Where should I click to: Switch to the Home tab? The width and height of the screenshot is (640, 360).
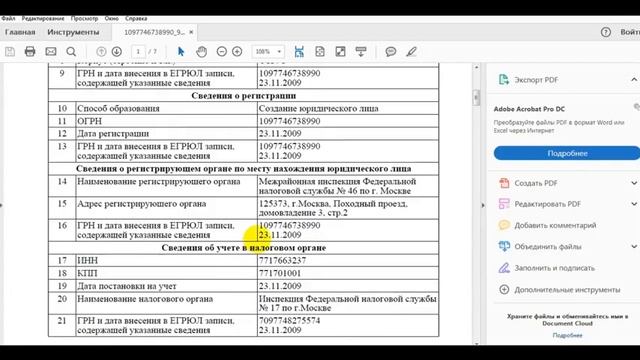pos(20,32)
